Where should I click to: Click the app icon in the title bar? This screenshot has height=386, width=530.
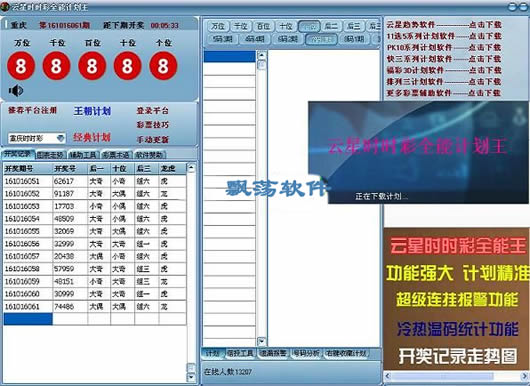point(5,6)
